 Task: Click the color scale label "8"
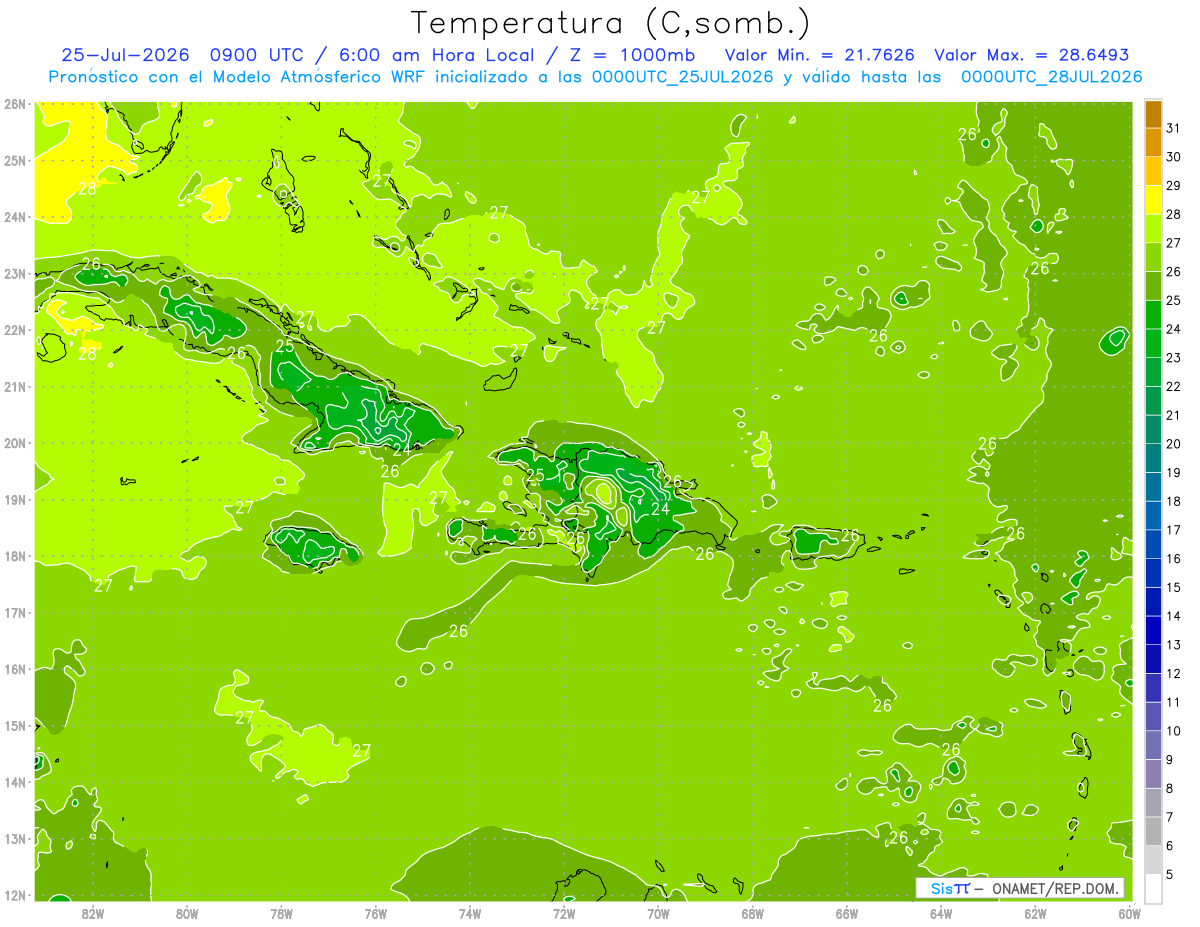coord(1169,789)
